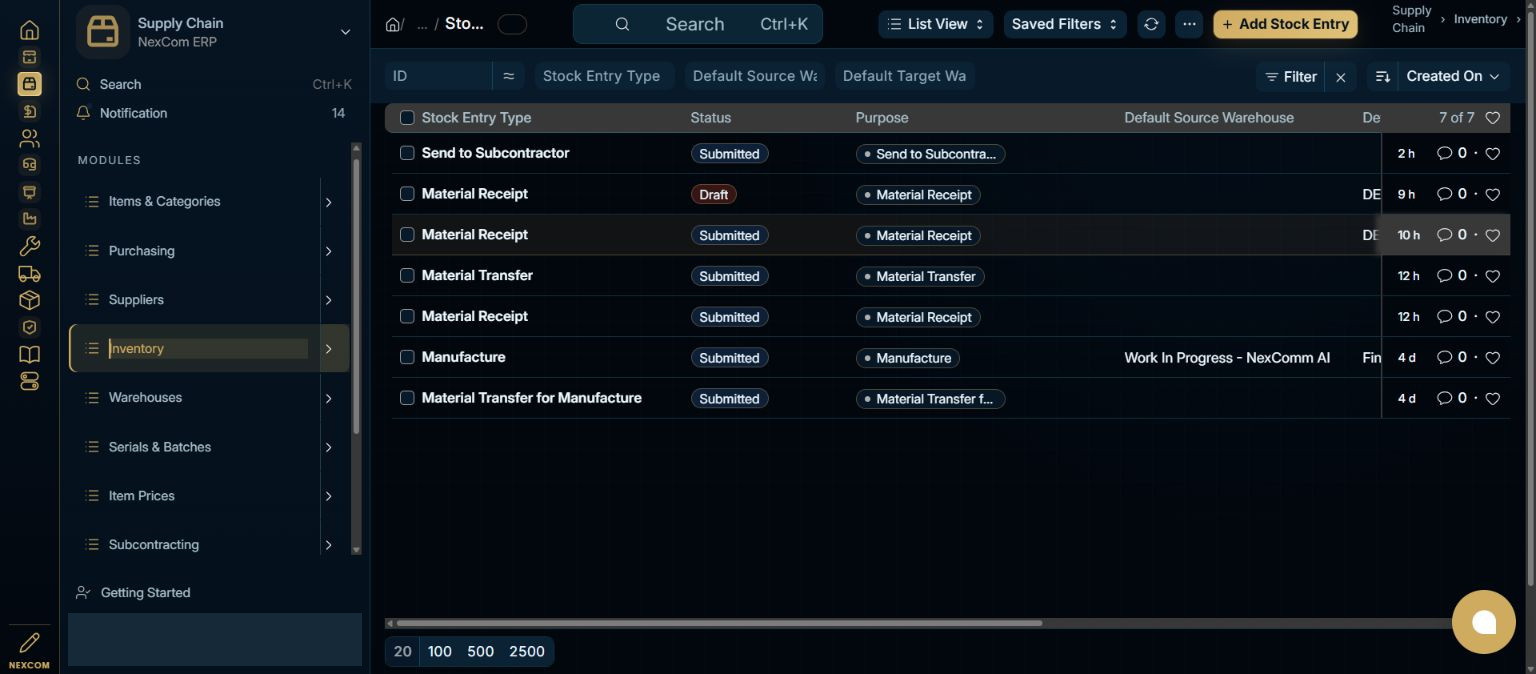
Task: Click the archive drawer icon below Home
Action: pyautogui.click(x=29, y=57)
